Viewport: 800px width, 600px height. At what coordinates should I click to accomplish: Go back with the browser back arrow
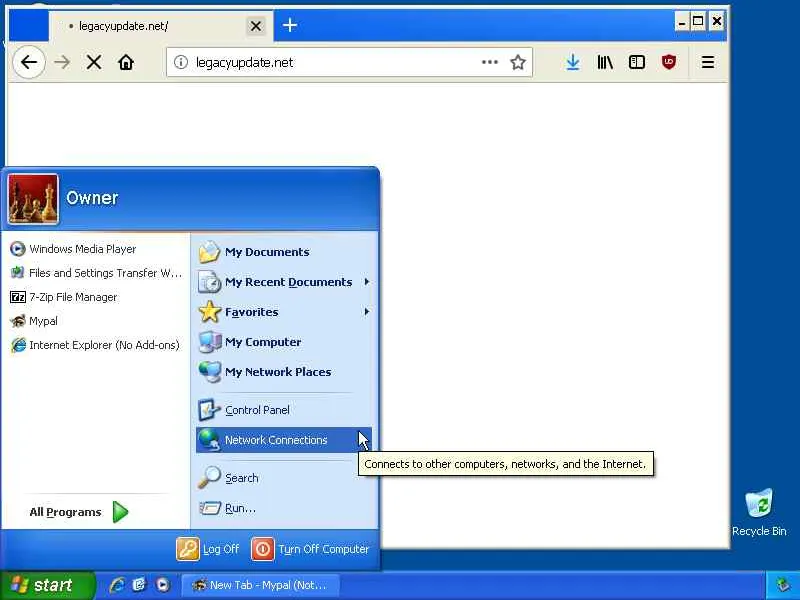point(29,62)
